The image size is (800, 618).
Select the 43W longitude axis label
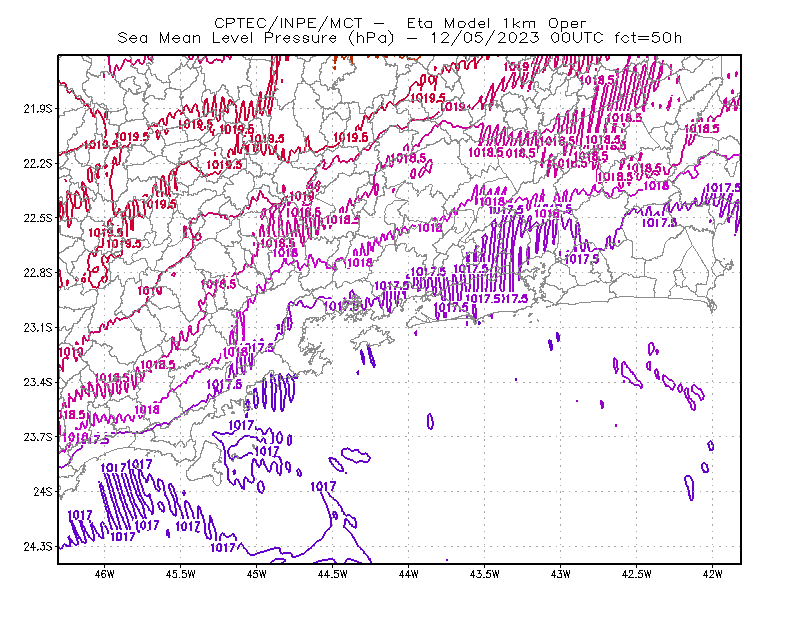point(560,574)
